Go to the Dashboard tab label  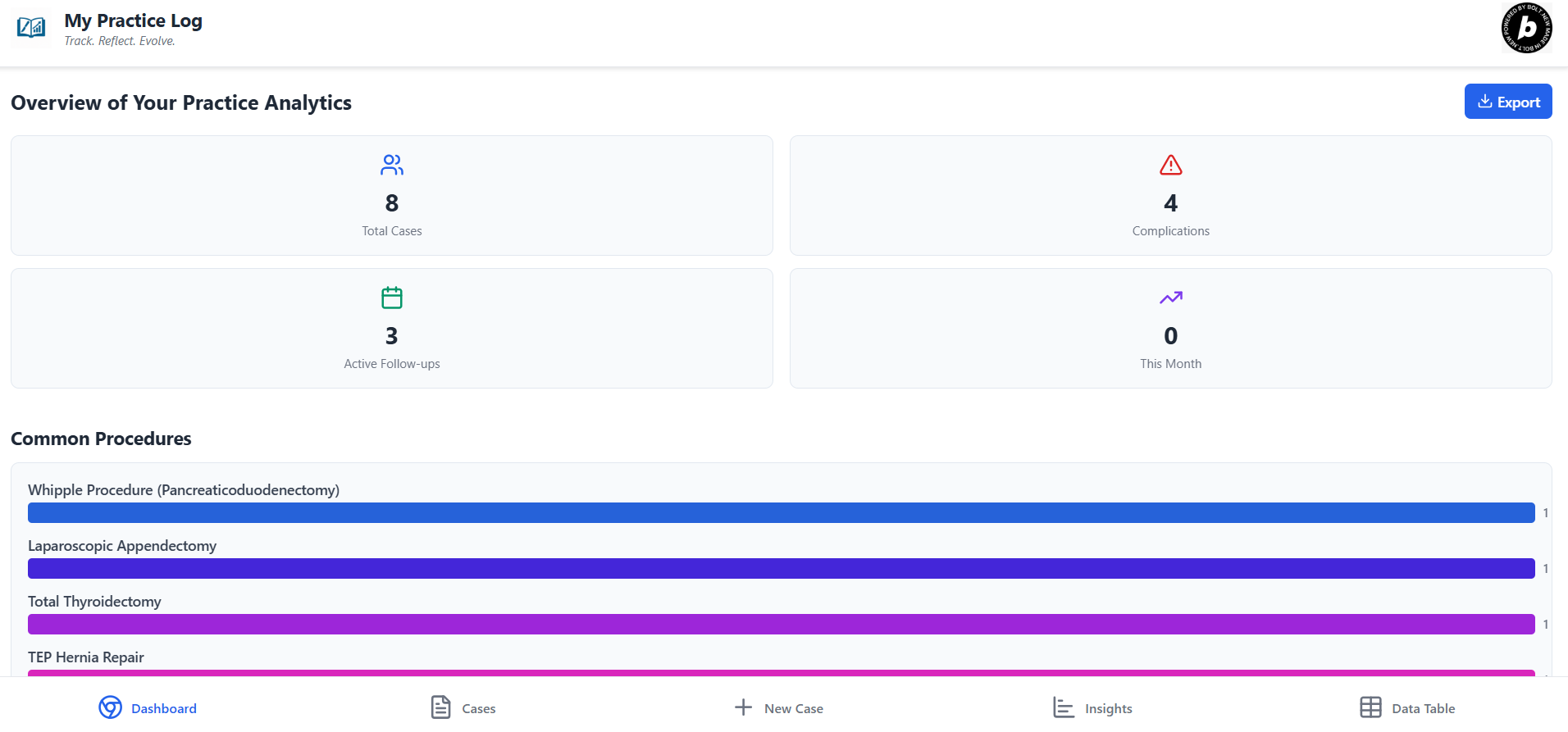click(x=164, y=709)
